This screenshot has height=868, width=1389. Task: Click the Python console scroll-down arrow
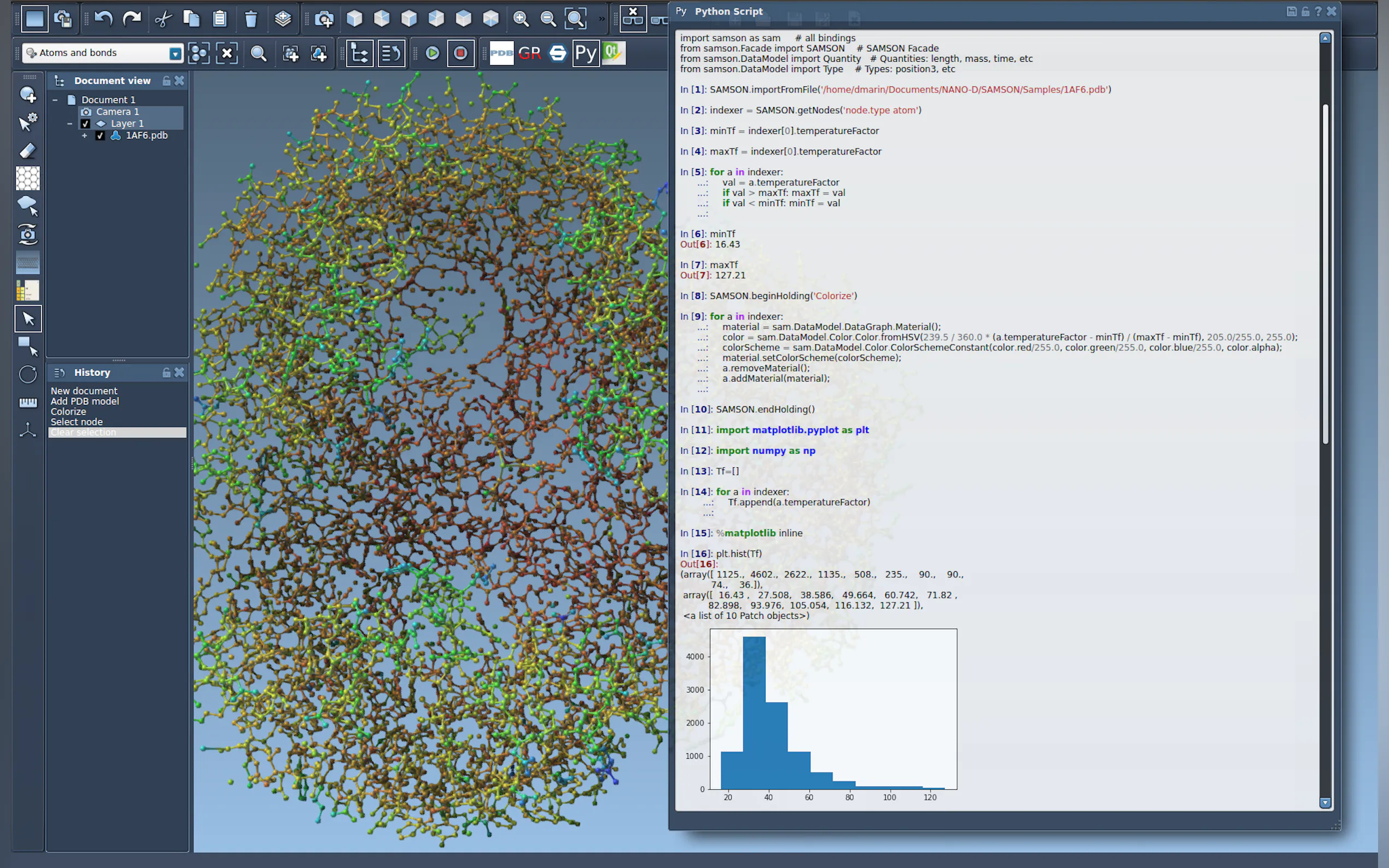coord(1325,802)
